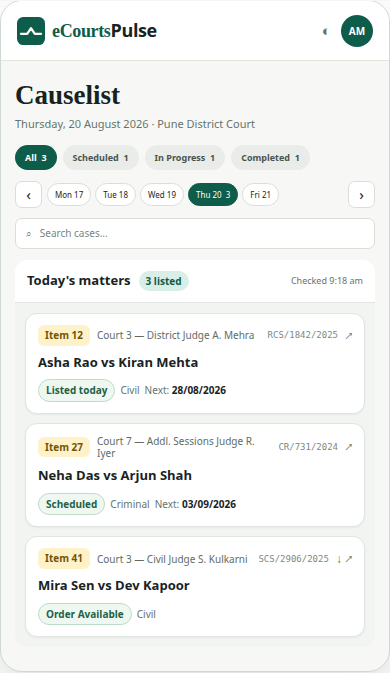Open Mira Sen vs Dev Kapoor case
Viewport: 390px width, 673px height.
[x=114, y=586]
